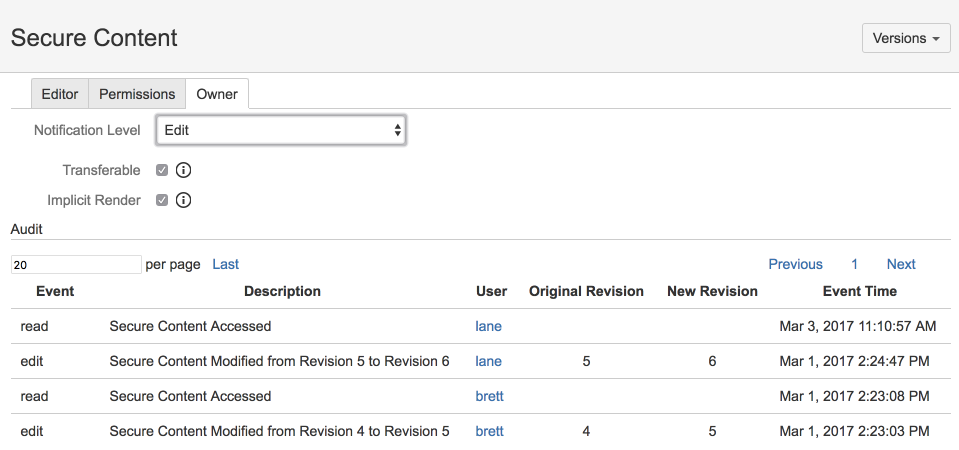This screenshot has height=450, width=959.
Task: Click the Event Time column header
Action: click(860, 291)
